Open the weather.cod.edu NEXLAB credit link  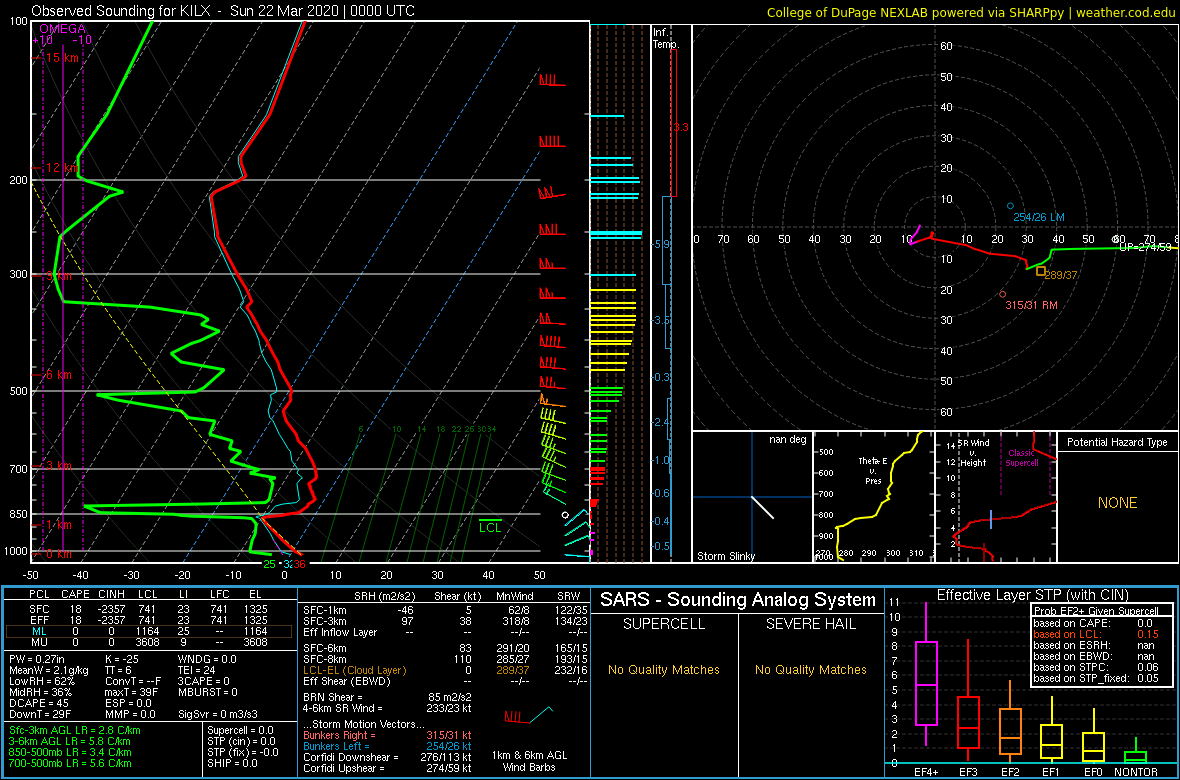coord(971,12)
